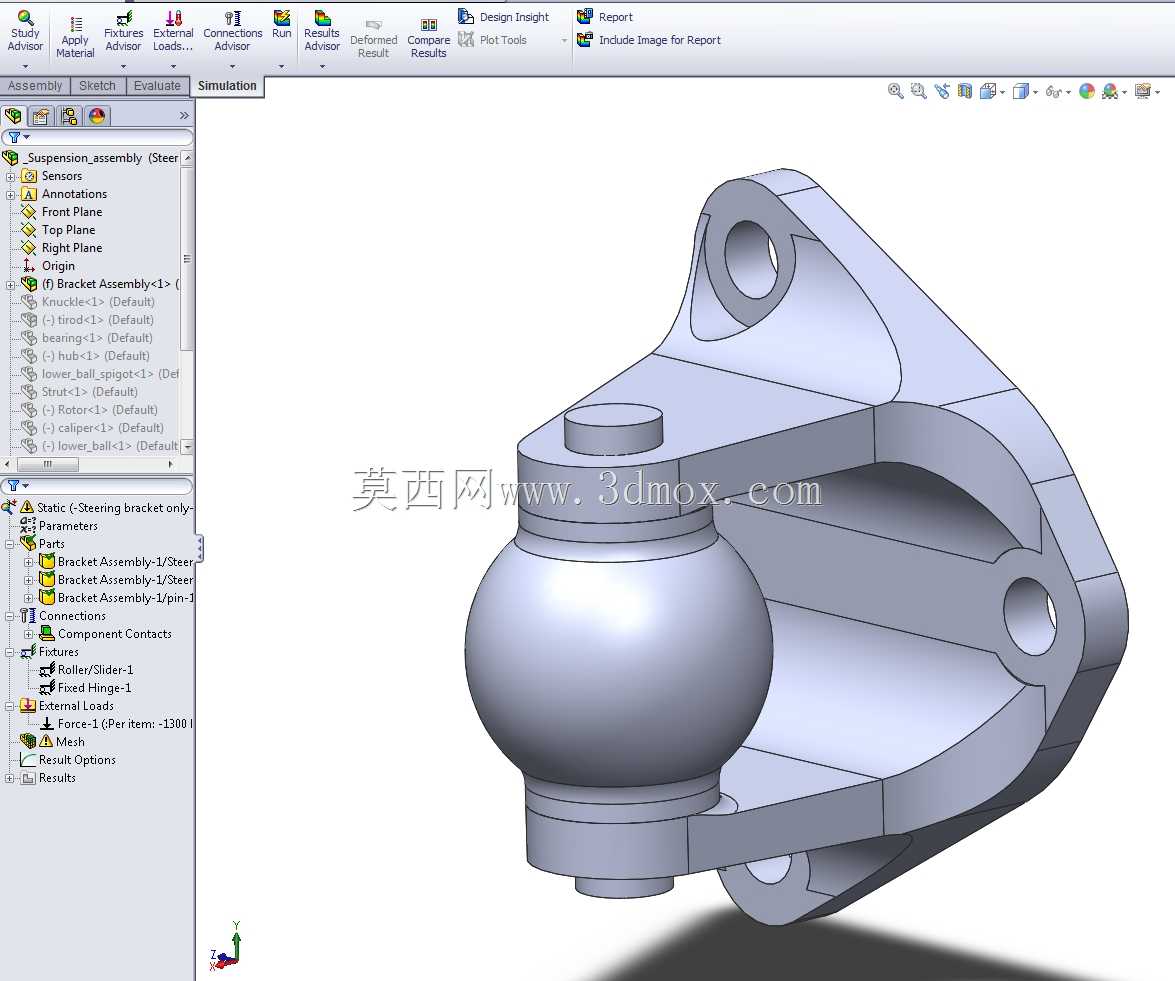This screenshot has width=1175, height=981.
Task: Open the Results Advisor
Action: click(322, 31)
